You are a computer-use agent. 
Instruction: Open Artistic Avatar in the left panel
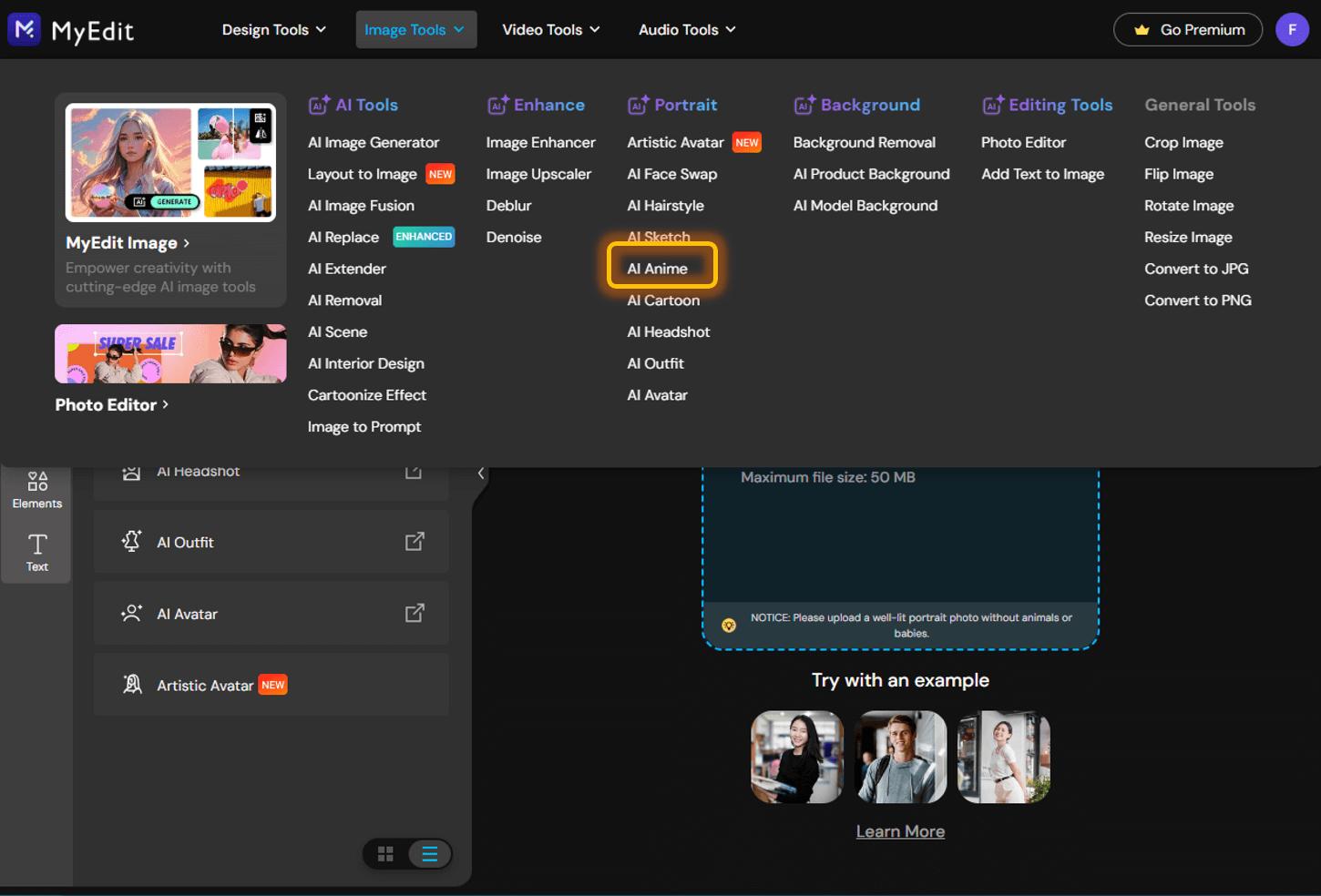coord(271,685)
